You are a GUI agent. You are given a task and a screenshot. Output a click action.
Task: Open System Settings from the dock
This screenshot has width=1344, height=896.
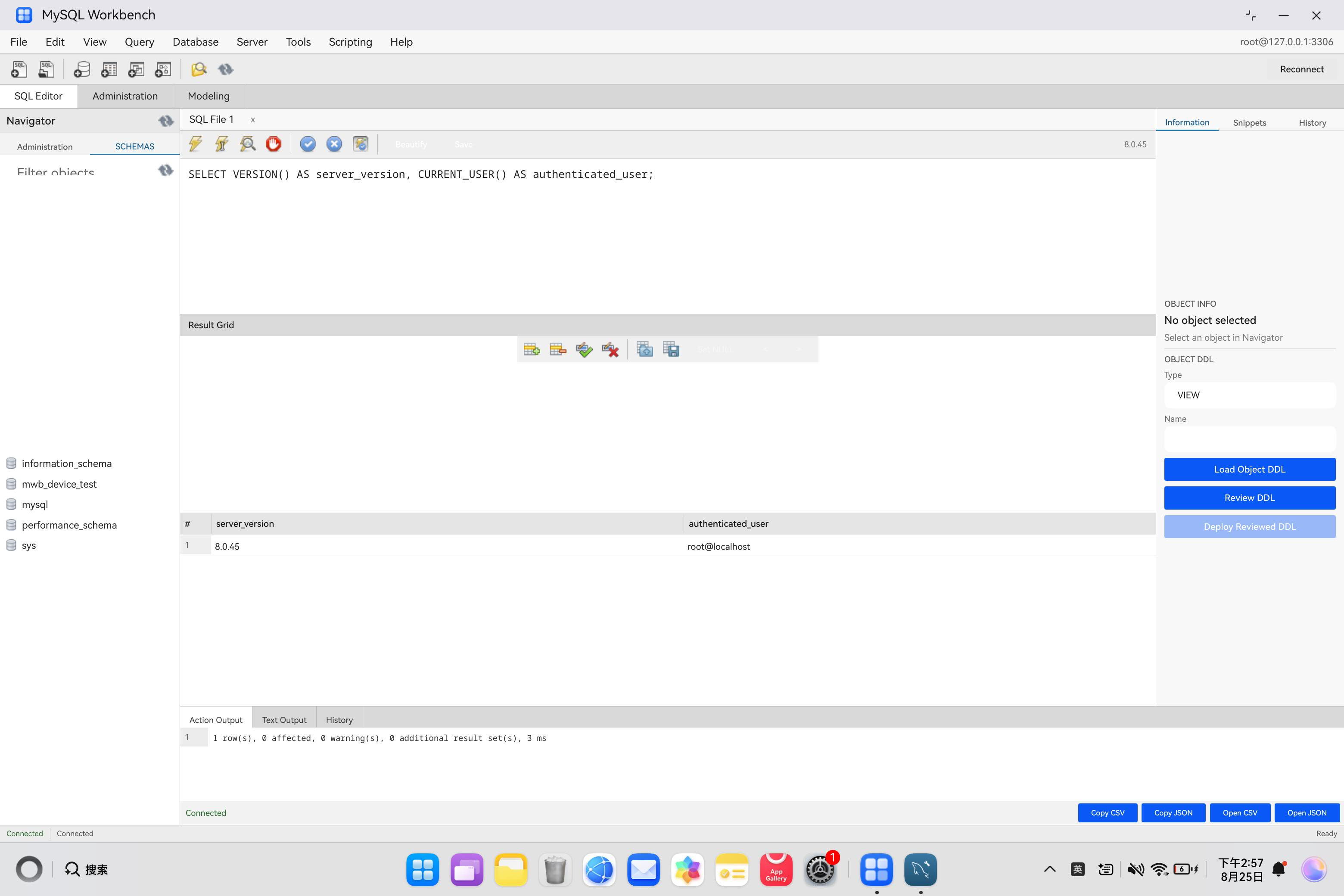pos(820,870)
